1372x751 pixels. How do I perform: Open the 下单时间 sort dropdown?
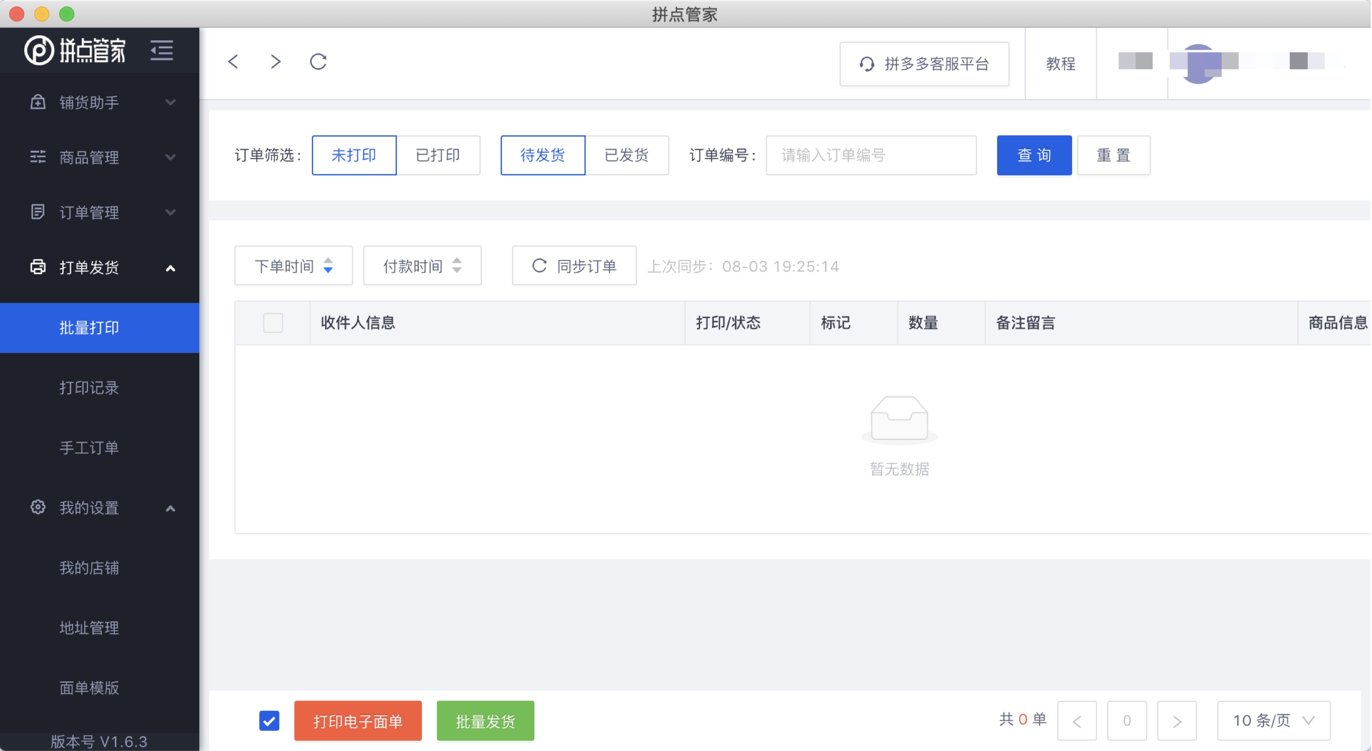293,265
